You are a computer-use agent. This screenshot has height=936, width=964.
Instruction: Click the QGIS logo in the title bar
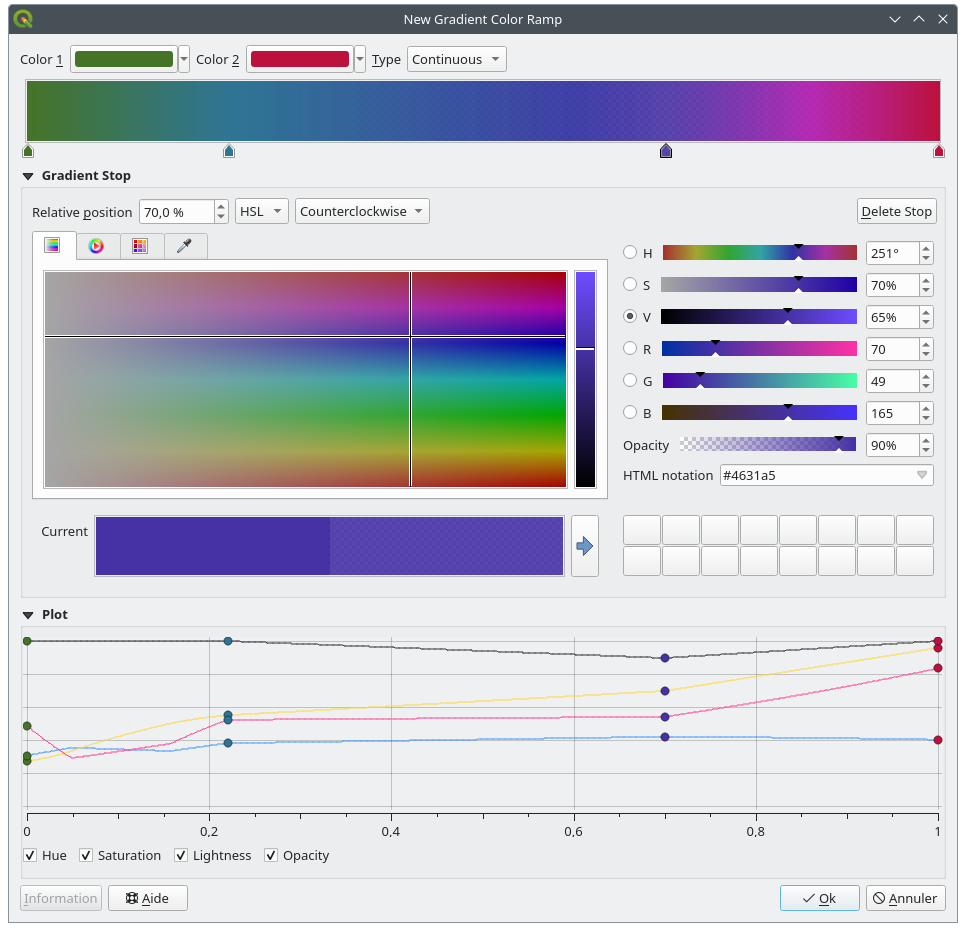[22, 18]
